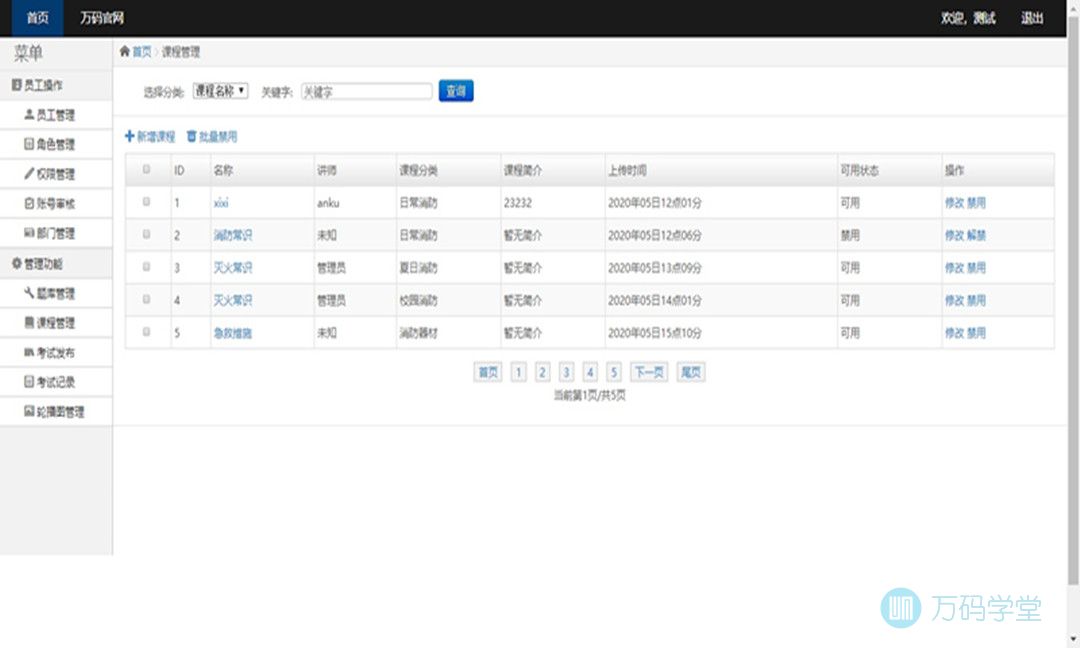This screenshot has width=1080, height=648.
Task: Expand the 员工操作 sidebar group
Action: [x=56, y=85]
